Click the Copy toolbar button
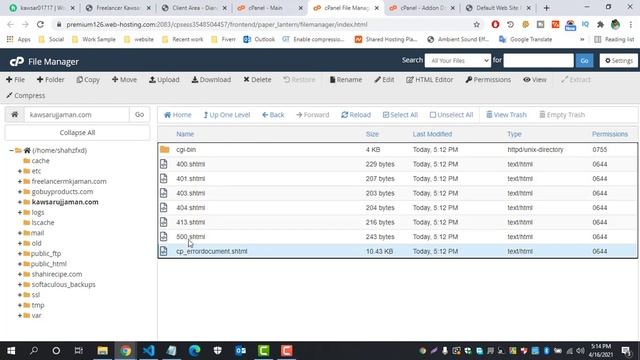Viewport: 640px width, 360px height. tap(88, 80)
